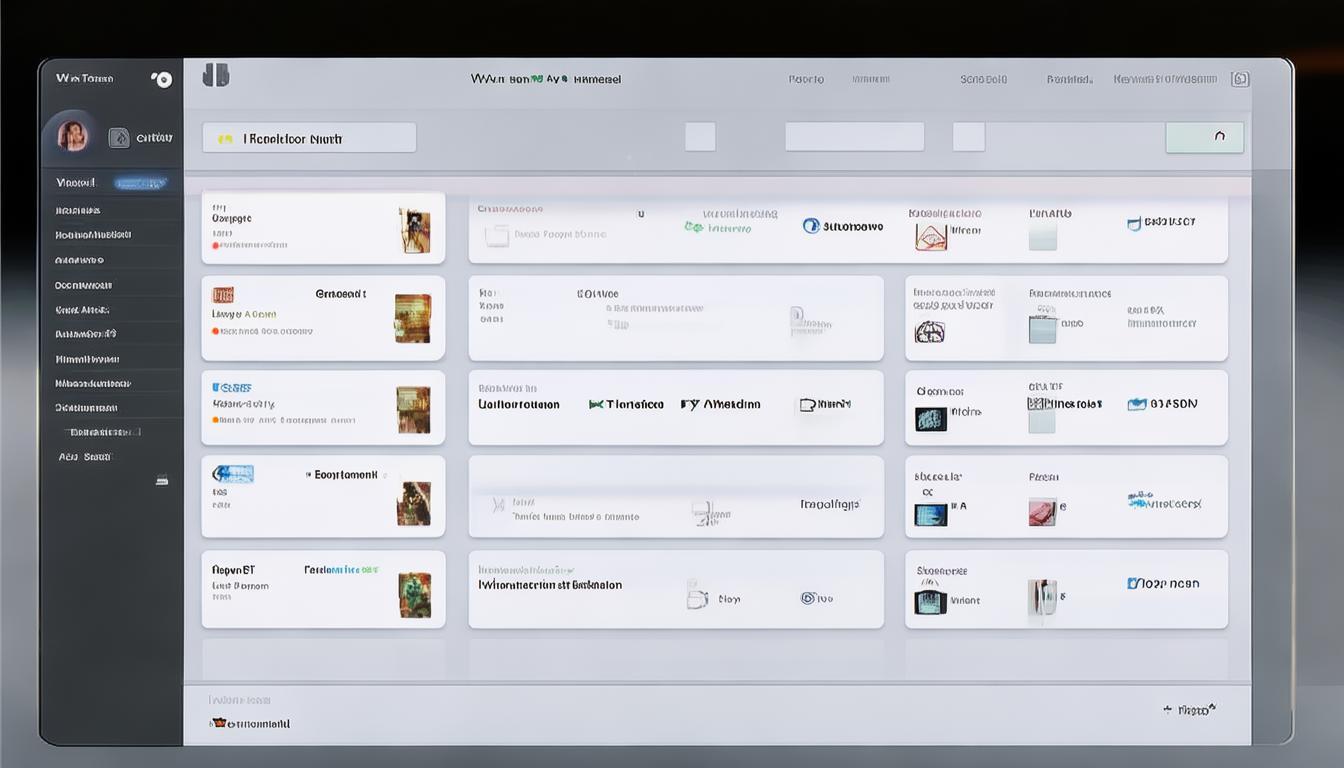Select the leftmost text tab in the header's right group

click(x=806, y=79)
